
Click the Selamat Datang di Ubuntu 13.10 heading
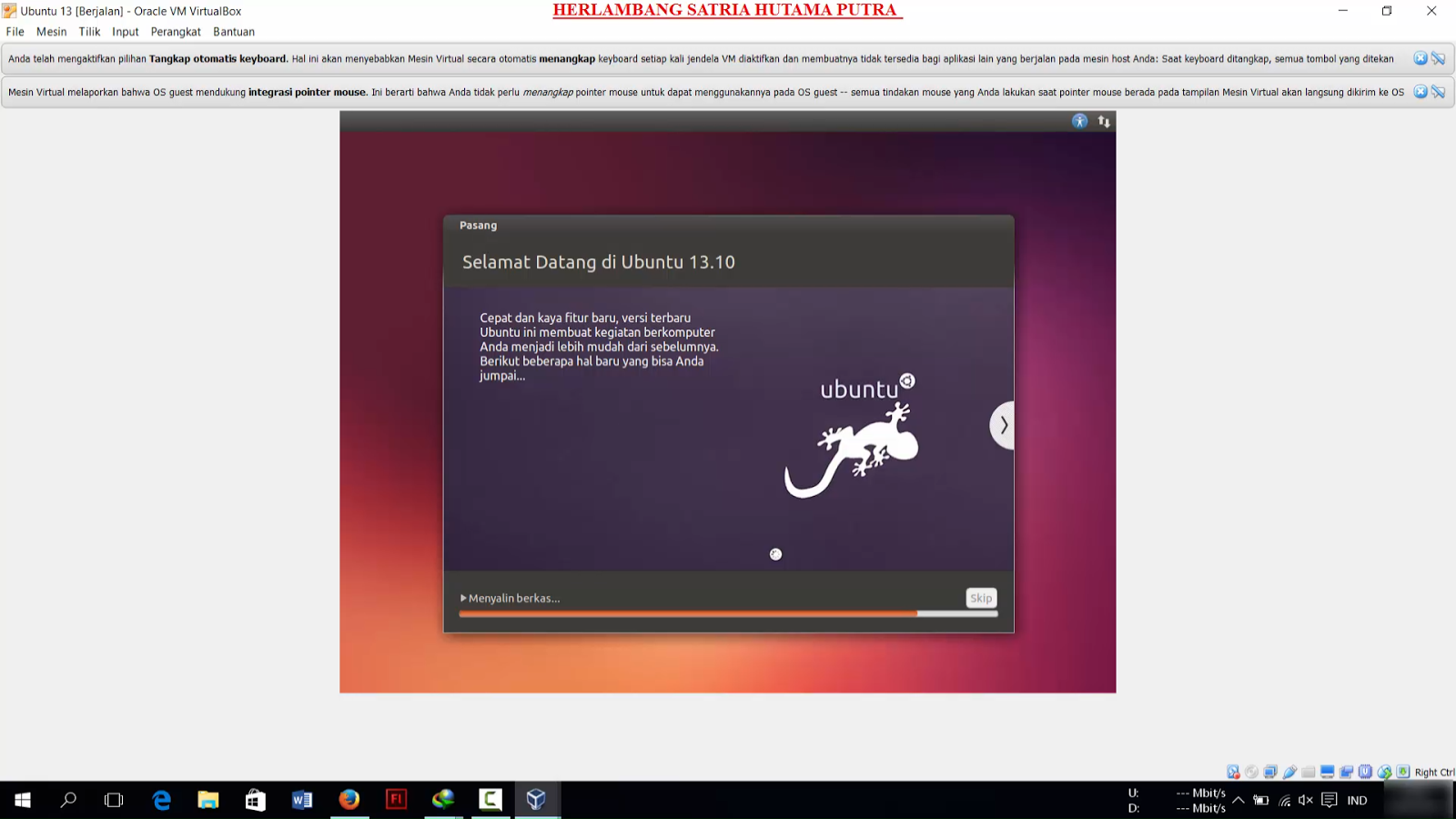pyautogui.click(x=599, y=262)
